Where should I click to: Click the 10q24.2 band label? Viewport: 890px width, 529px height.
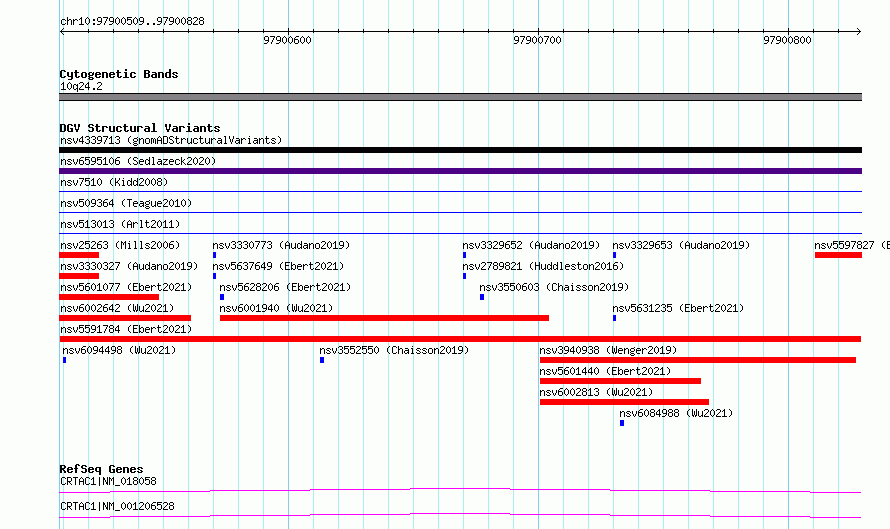pos(81,86)
